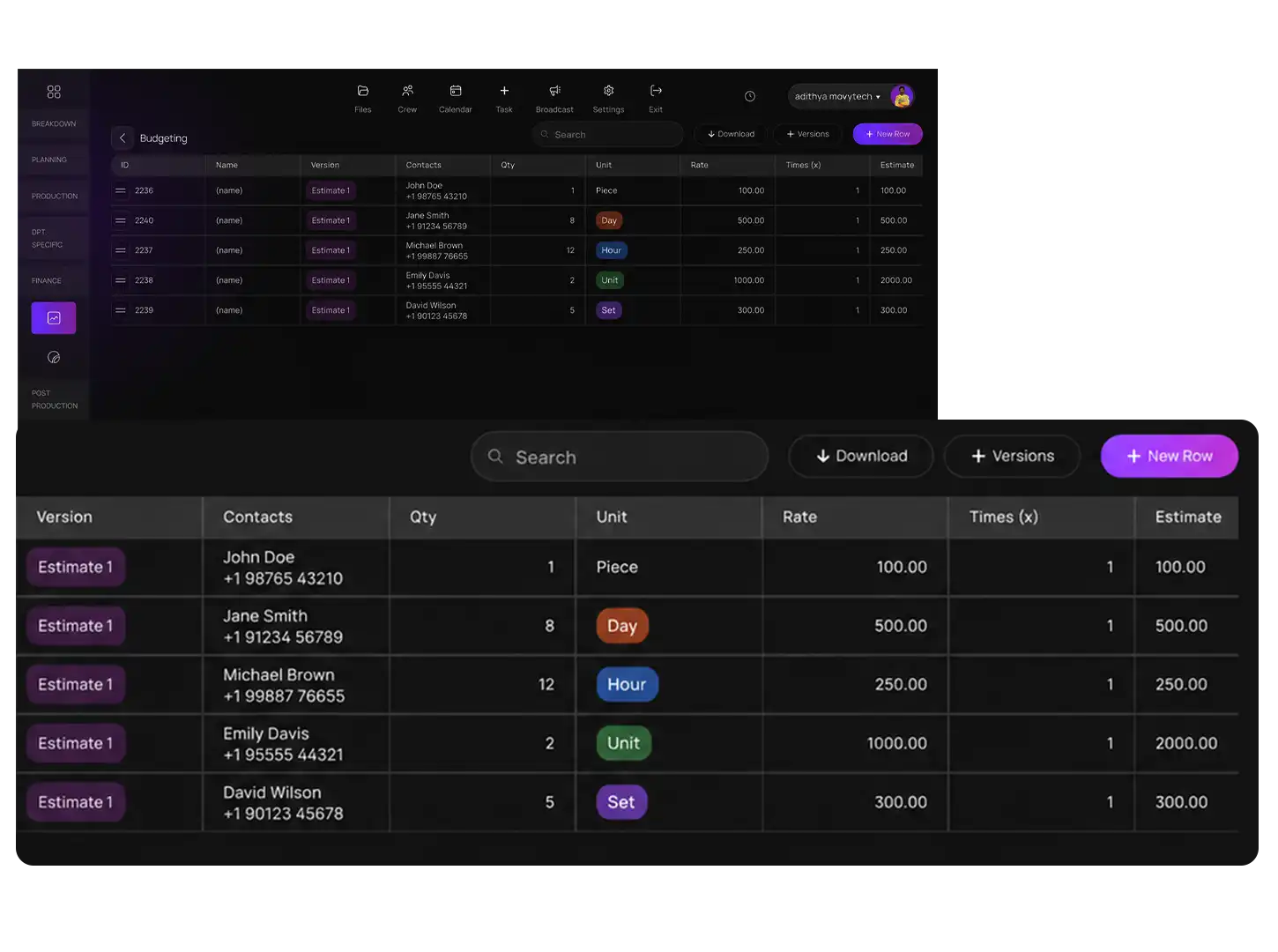Click enlarged estimate 2000.00

(x=1186, y=743)
